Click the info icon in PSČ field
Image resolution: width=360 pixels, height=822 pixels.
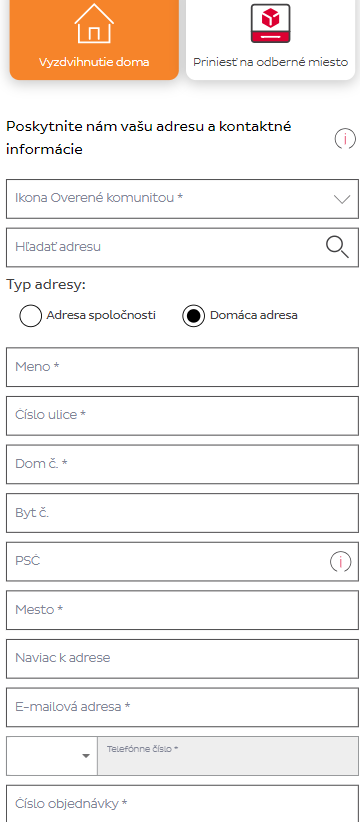pyautogui.click(x=341, y=562)
